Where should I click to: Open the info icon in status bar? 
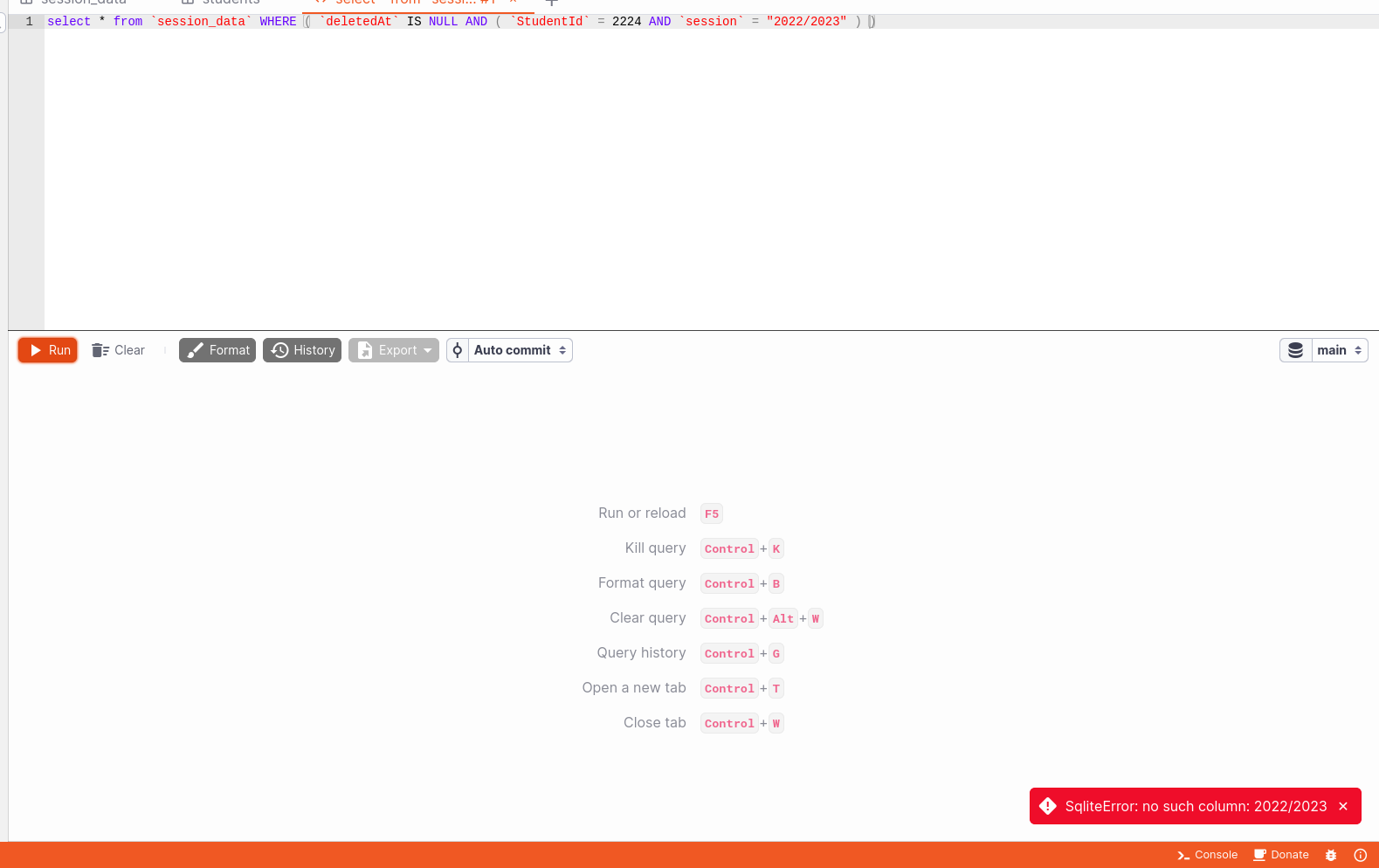click(1360, 855)
